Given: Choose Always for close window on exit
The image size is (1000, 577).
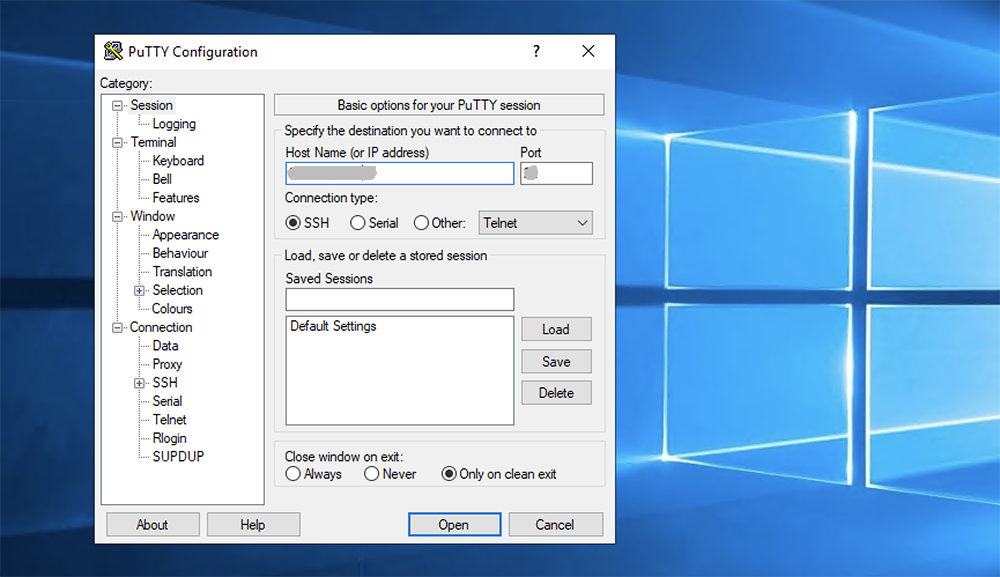Looking at the screenshot, I should [x=293, y=474].
